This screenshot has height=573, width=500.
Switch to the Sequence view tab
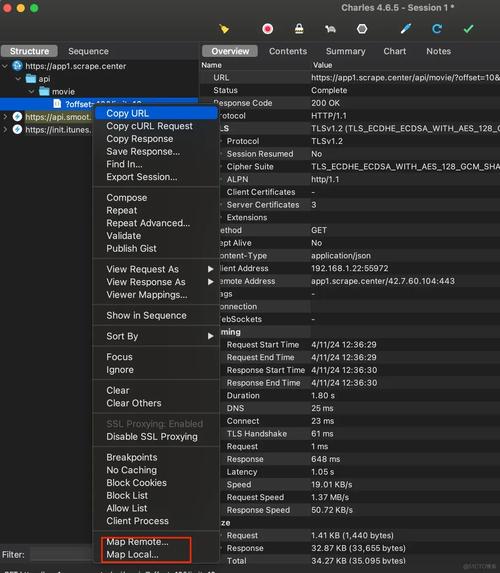88,51
